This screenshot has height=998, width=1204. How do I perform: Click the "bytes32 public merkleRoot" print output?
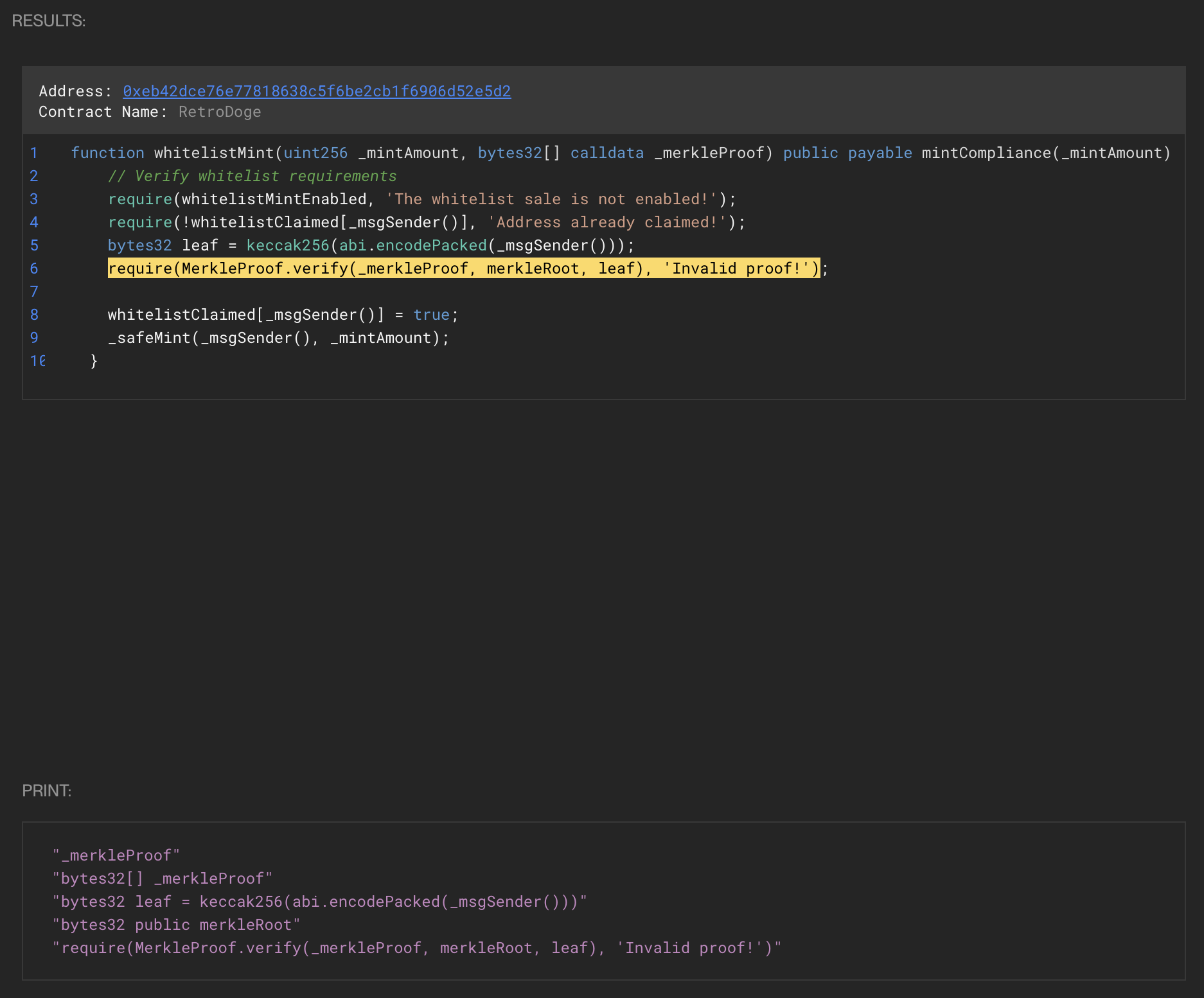click(176, 925)
